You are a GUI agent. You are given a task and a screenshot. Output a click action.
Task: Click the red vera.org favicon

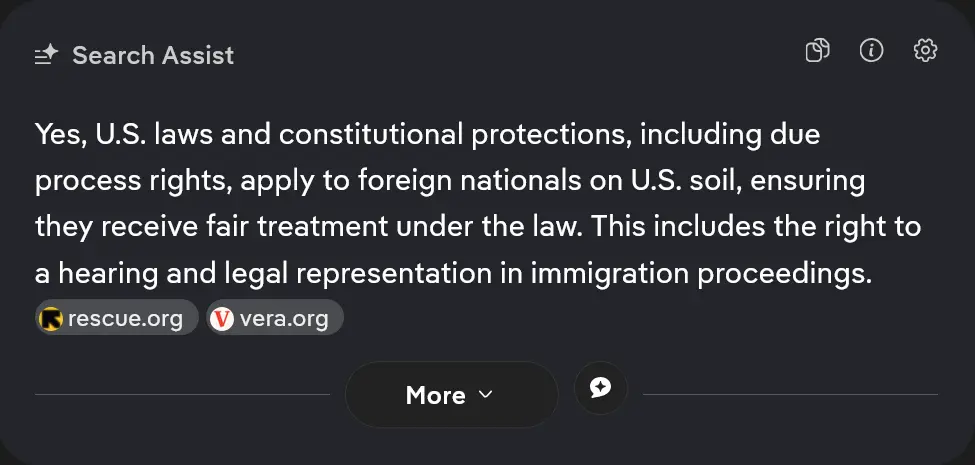(x=222, y=319)
